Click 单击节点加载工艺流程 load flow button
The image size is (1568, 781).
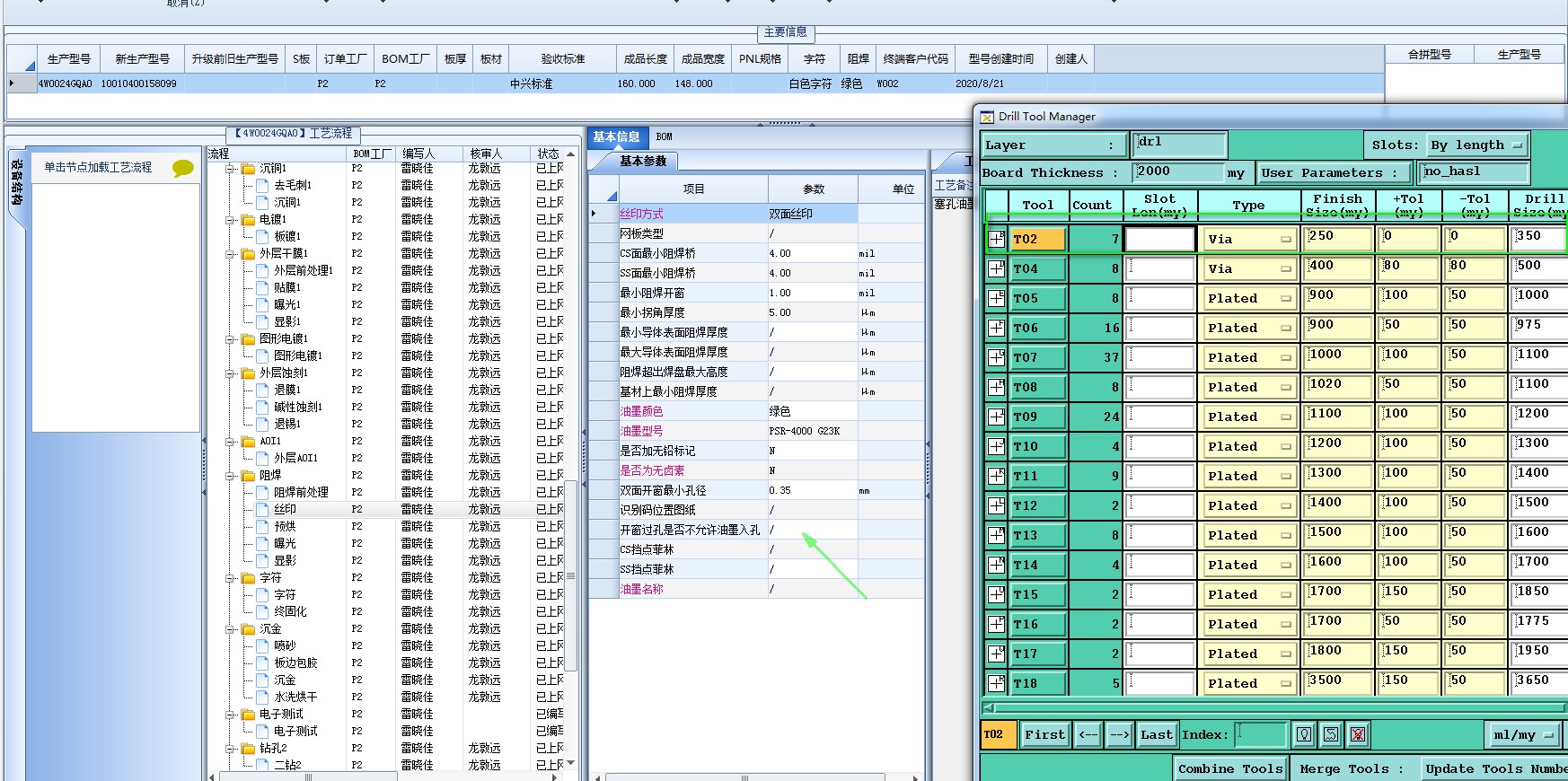click(98, 167)
